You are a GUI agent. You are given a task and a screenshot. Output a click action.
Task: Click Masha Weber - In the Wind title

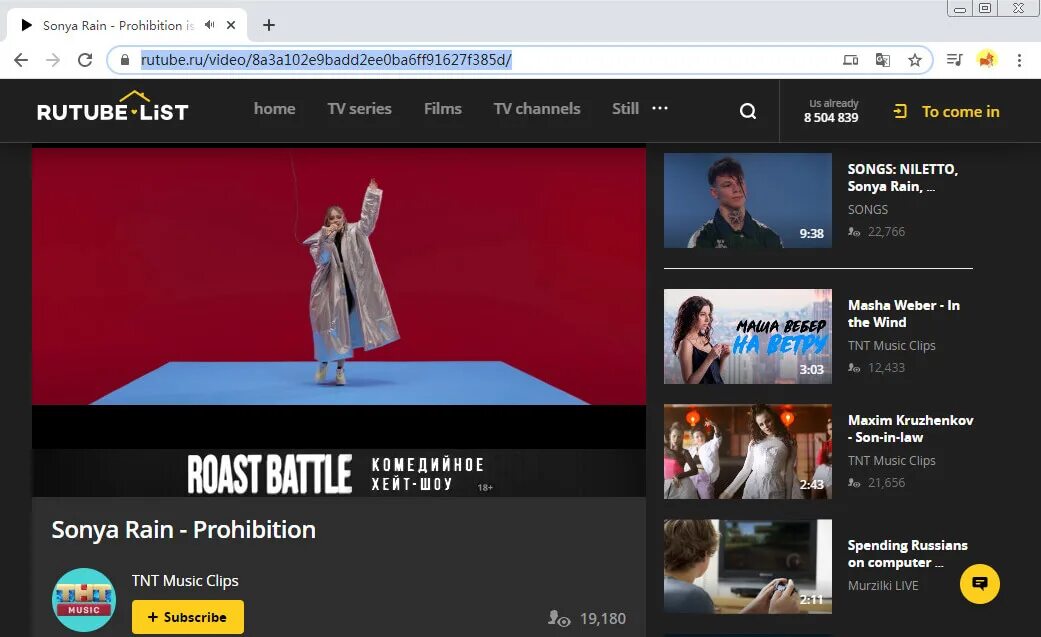click(904, 314)
